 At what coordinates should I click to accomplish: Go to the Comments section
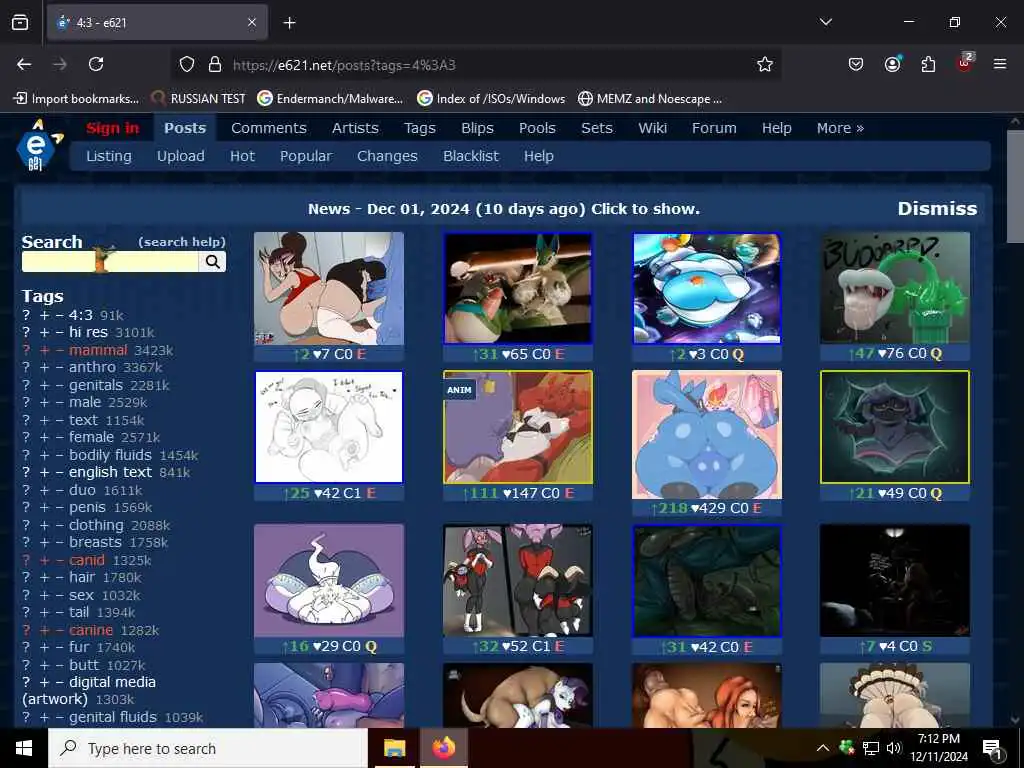click(268, 128)
